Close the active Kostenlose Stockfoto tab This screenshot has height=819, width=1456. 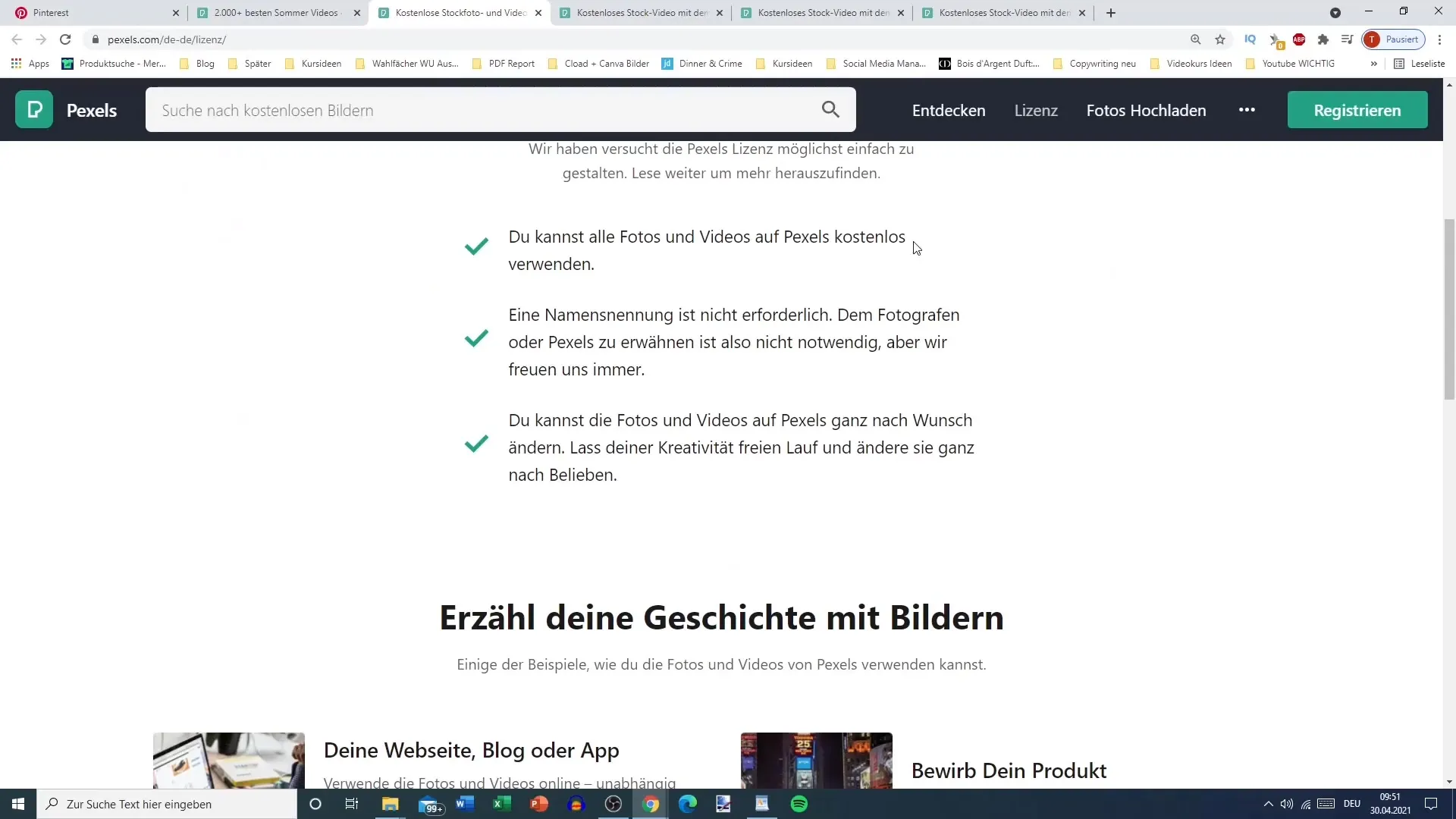pyautogui.click(x=538, y=13)
